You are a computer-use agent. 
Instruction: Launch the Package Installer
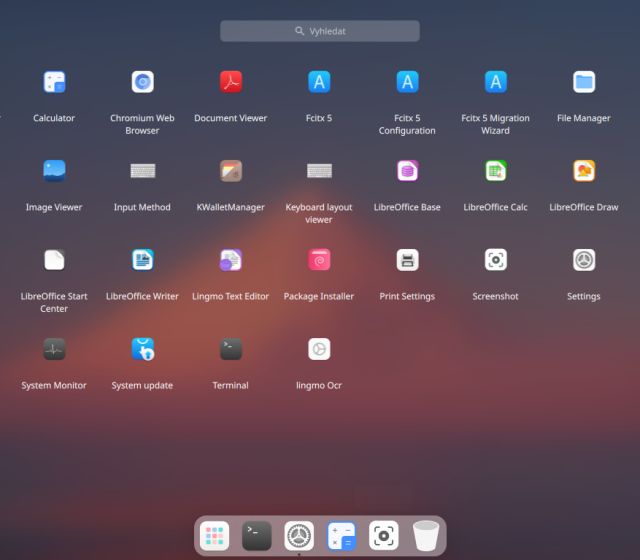click(x=319, y=260)
